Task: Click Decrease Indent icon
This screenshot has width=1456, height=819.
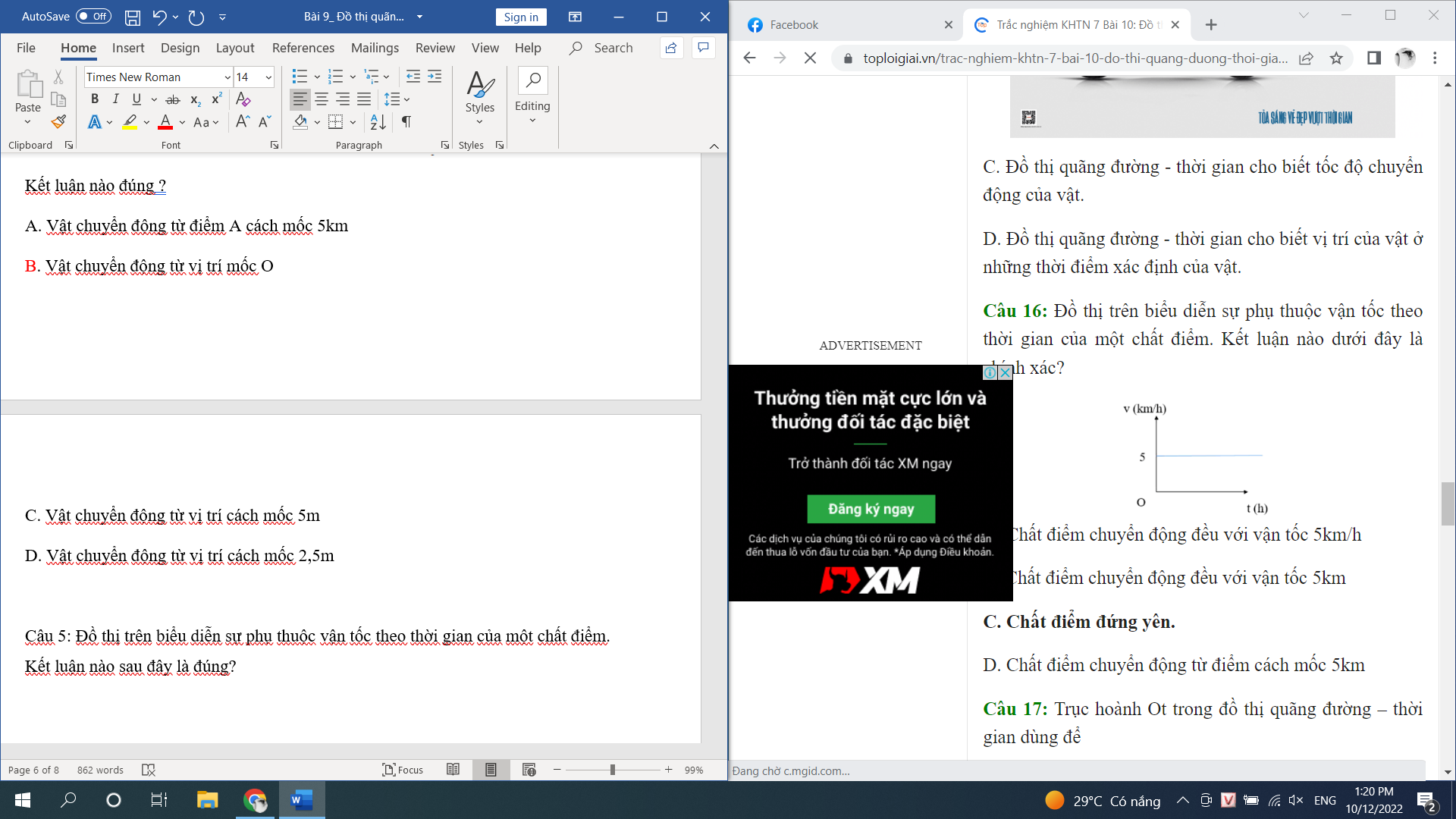Action: tap(413, 77)
